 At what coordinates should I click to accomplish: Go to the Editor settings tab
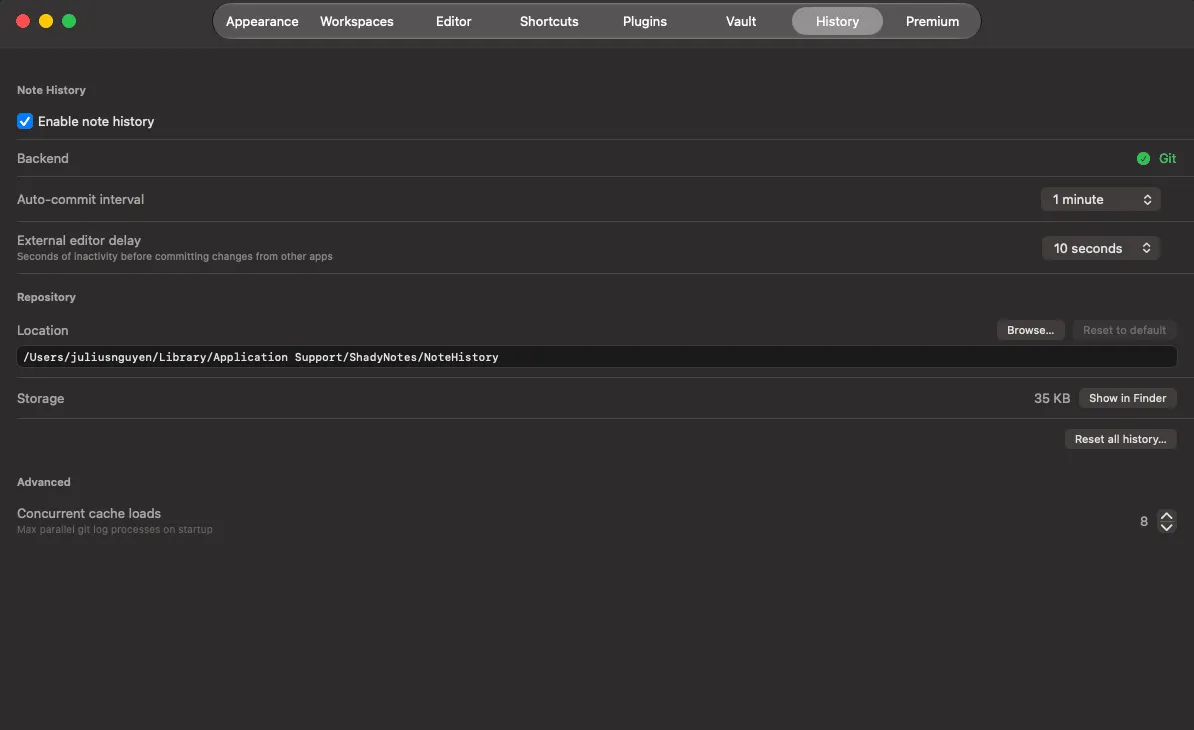(x=453, y=21)
